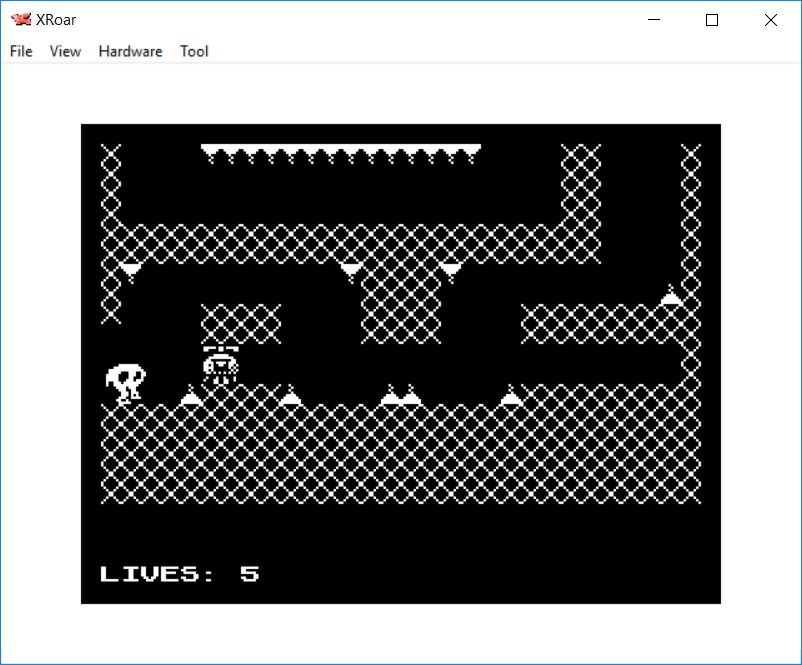802x665 pixels.
Task: Close the XRoar emulator window
Action: click(x=770, y=20)
